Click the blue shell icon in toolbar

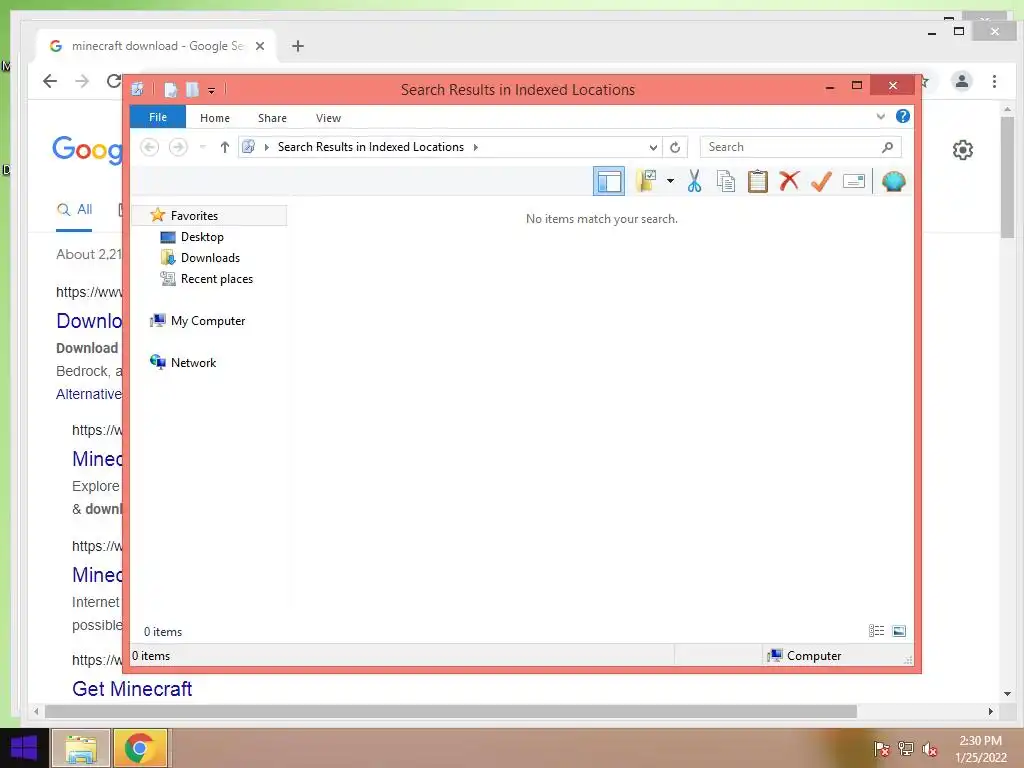point(893,181)
